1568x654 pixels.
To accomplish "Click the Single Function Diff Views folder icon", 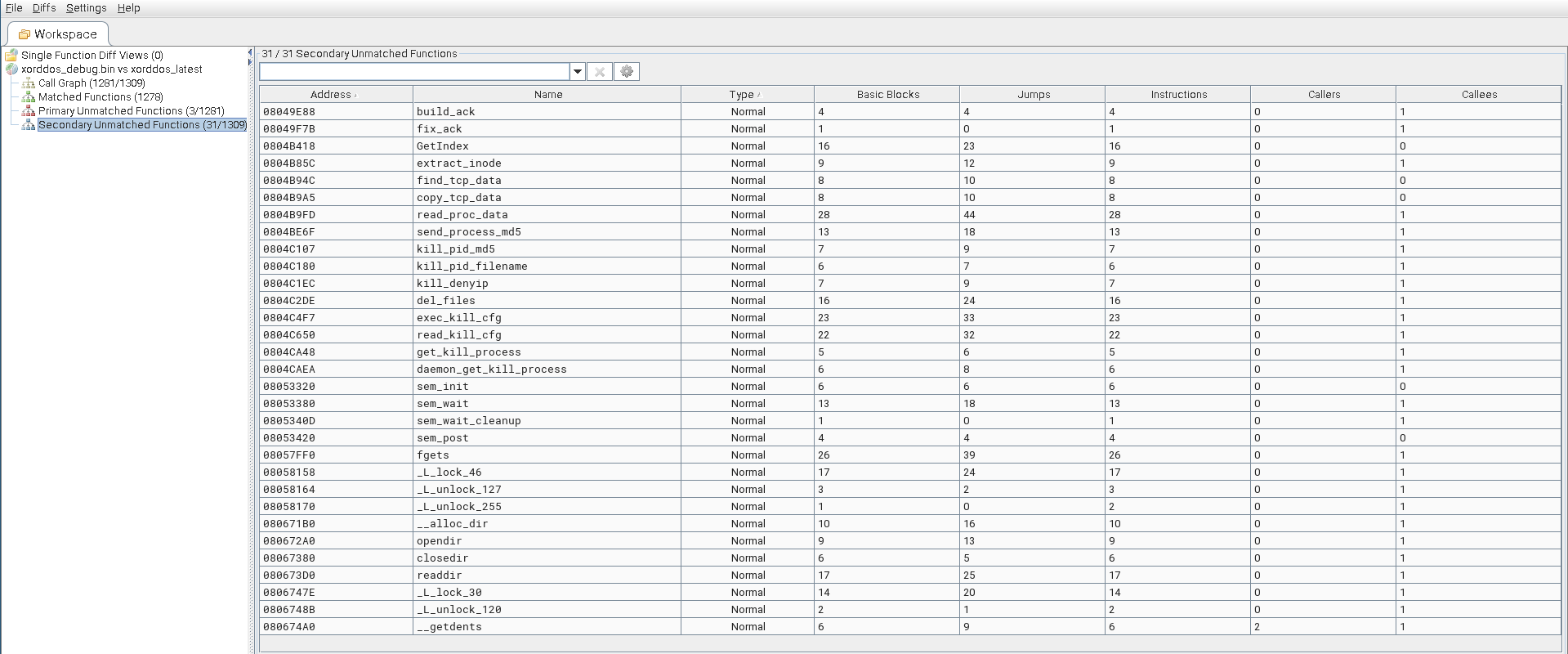I will tap(11, 56).
